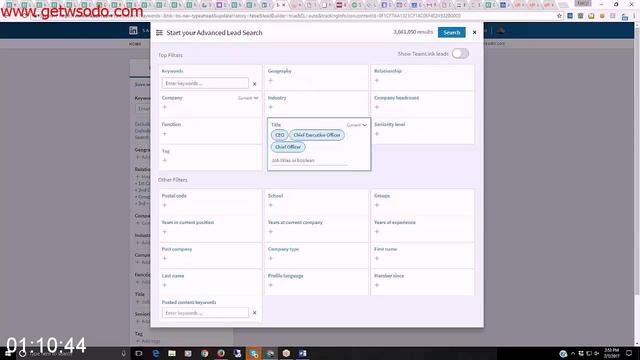640x360 pixels.
Task: Add a First name filter with plus icon
Action: pos(377,258)
